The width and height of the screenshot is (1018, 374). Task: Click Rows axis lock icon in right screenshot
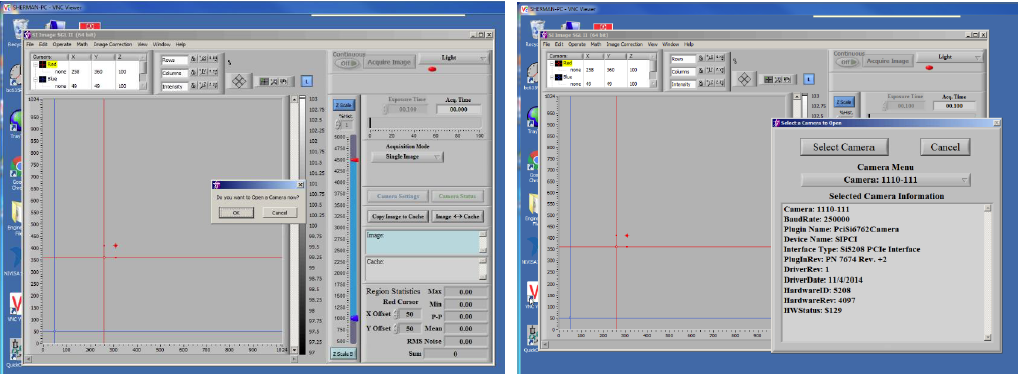coord(702,58)
